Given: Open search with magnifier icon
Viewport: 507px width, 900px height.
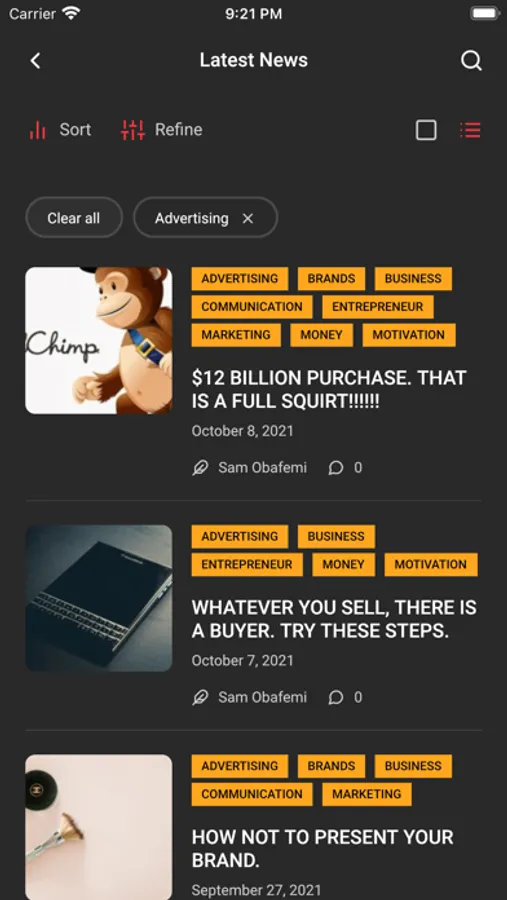Looking at the screenshot, I should pos(471,60).
